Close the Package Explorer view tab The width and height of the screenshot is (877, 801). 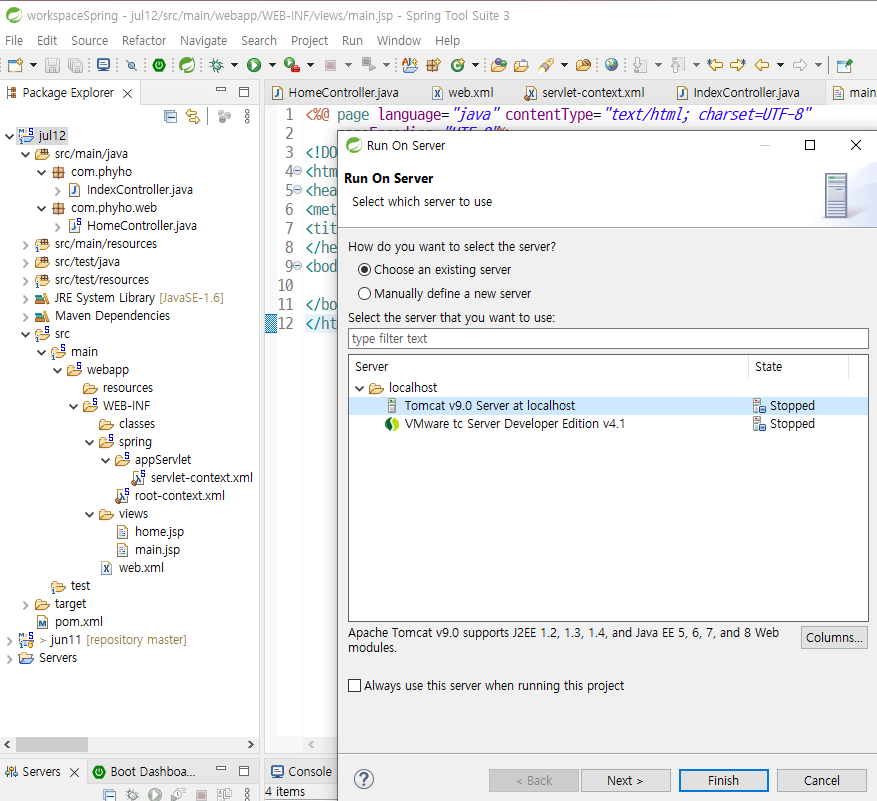(128, 93)
